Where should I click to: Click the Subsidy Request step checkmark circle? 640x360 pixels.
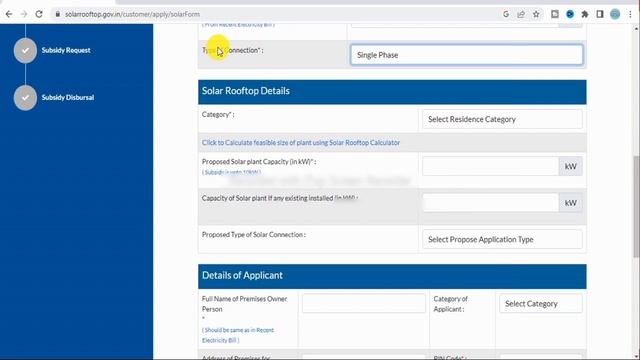click(25, 51)
